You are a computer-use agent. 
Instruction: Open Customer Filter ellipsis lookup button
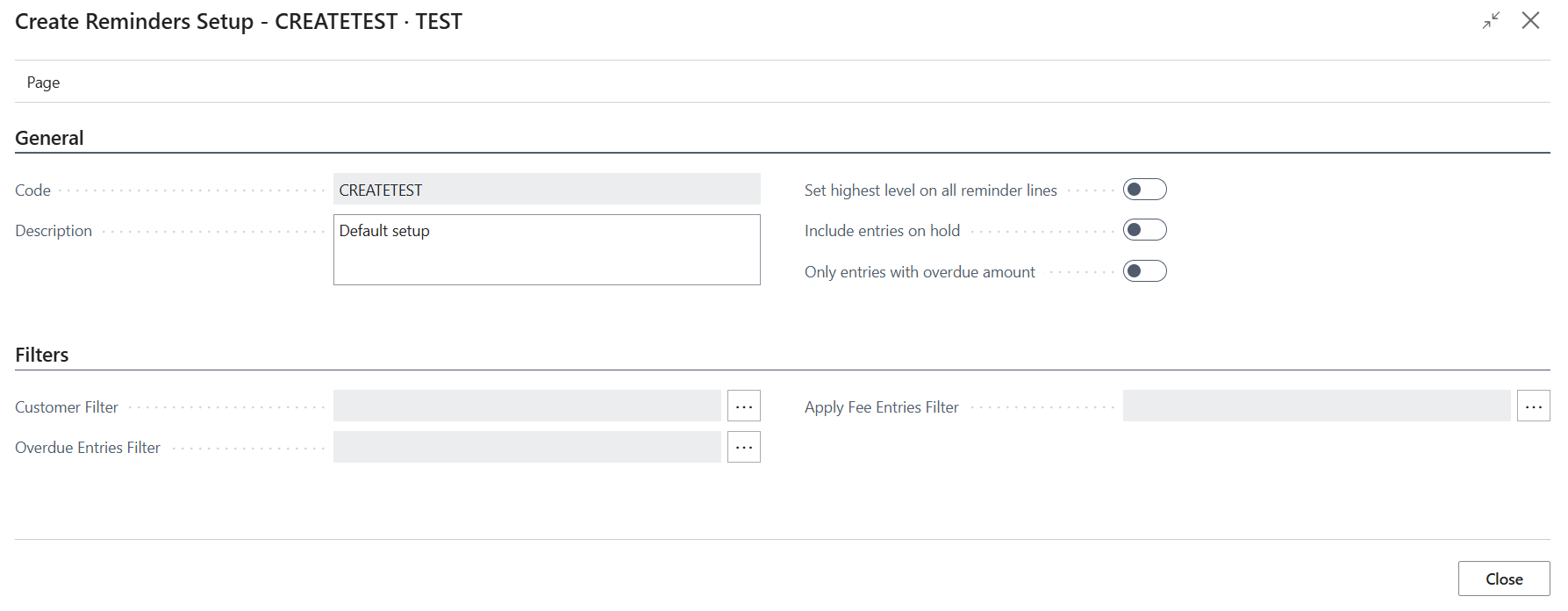744,406
